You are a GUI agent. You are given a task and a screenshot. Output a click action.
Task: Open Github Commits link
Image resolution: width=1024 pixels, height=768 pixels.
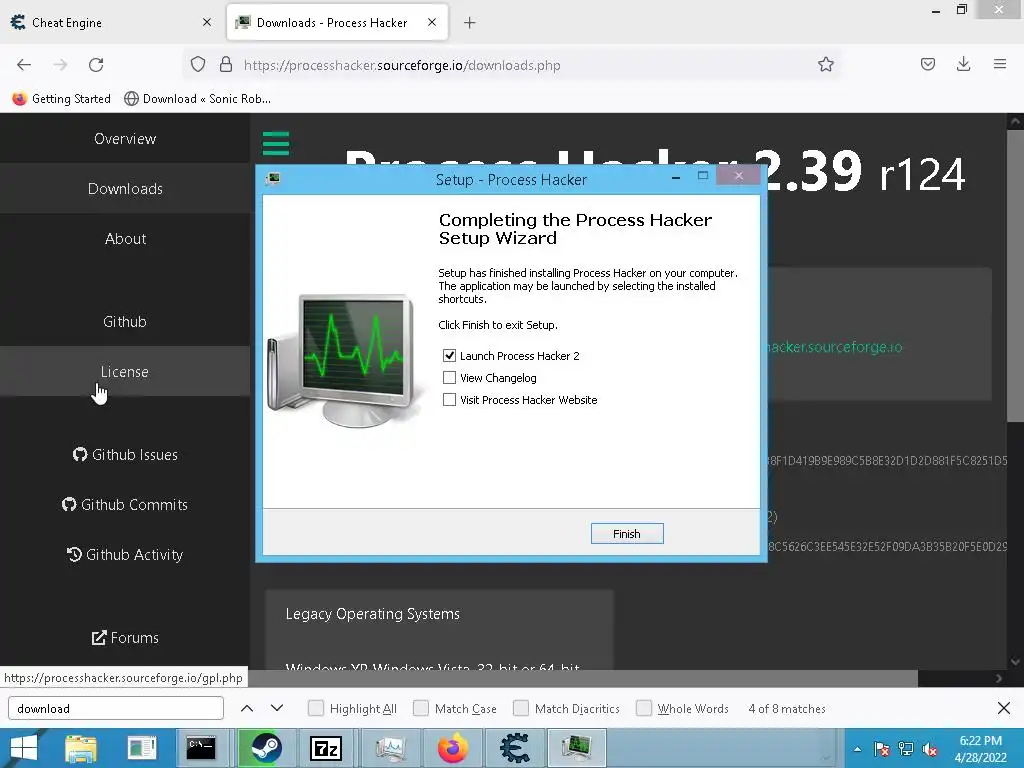tap(125, 504)
